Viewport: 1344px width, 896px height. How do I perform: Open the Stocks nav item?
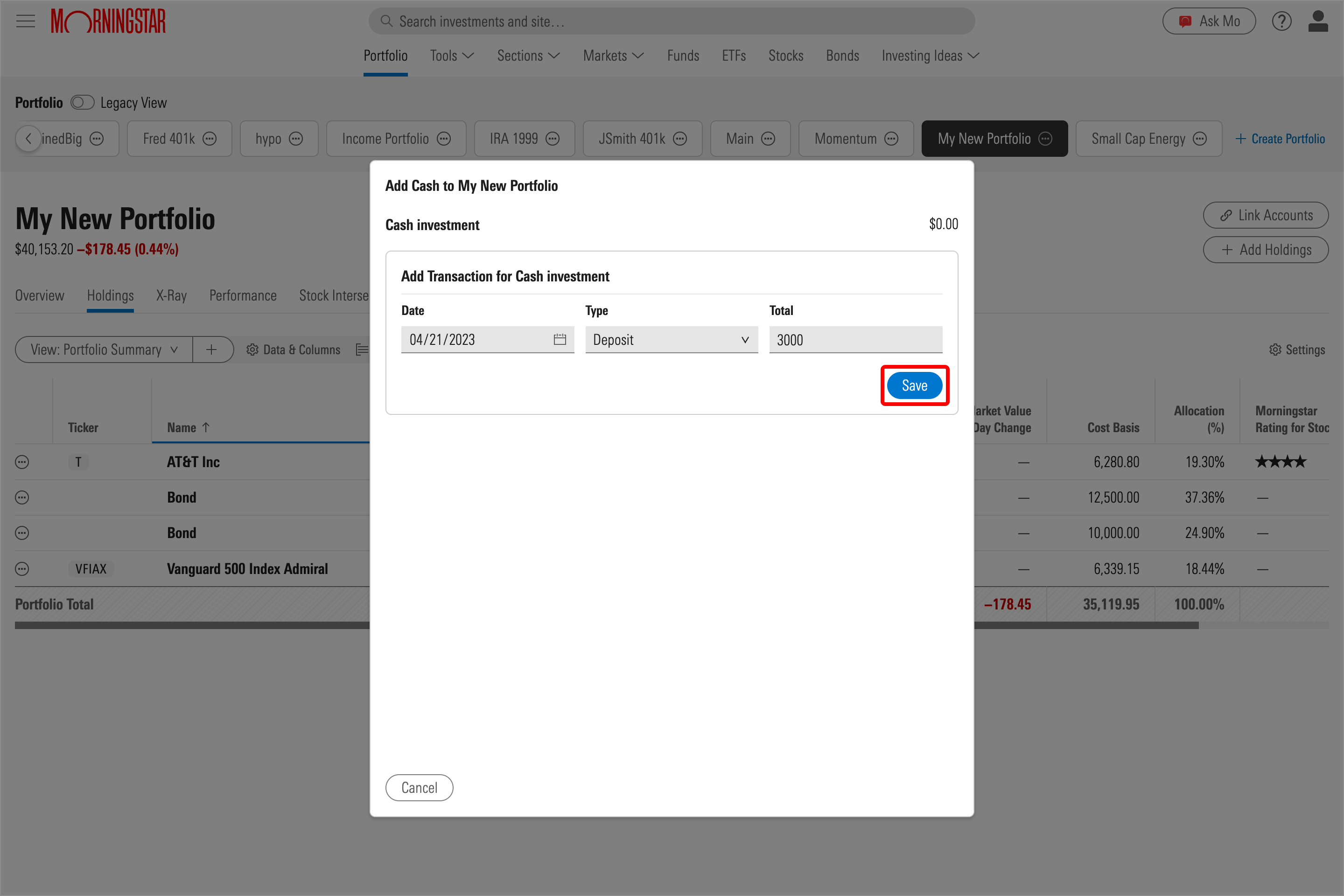(x=786, y=56)
